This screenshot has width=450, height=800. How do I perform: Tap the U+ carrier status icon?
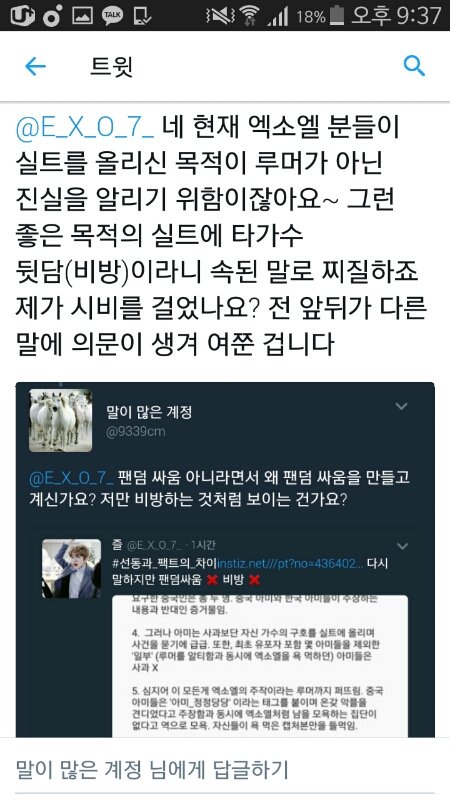point(22,15)
